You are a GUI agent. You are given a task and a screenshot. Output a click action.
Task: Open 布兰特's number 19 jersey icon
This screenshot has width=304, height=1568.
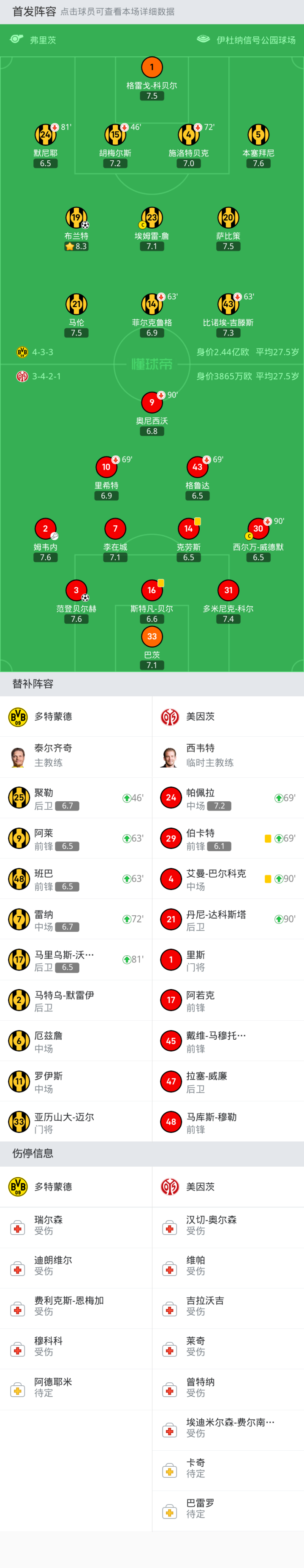click(76, 217)
